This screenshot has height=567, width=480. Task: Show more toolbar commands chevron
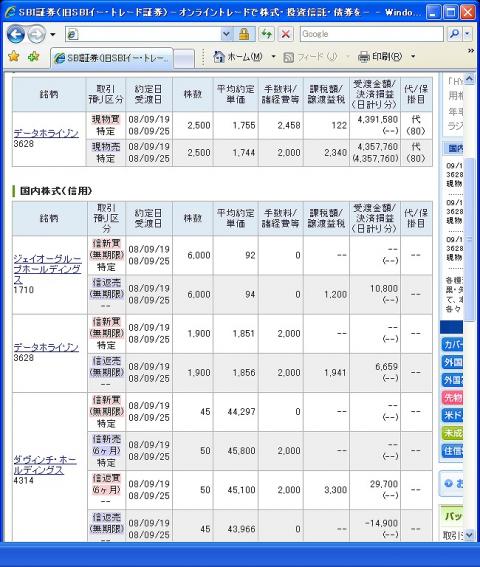471,51
